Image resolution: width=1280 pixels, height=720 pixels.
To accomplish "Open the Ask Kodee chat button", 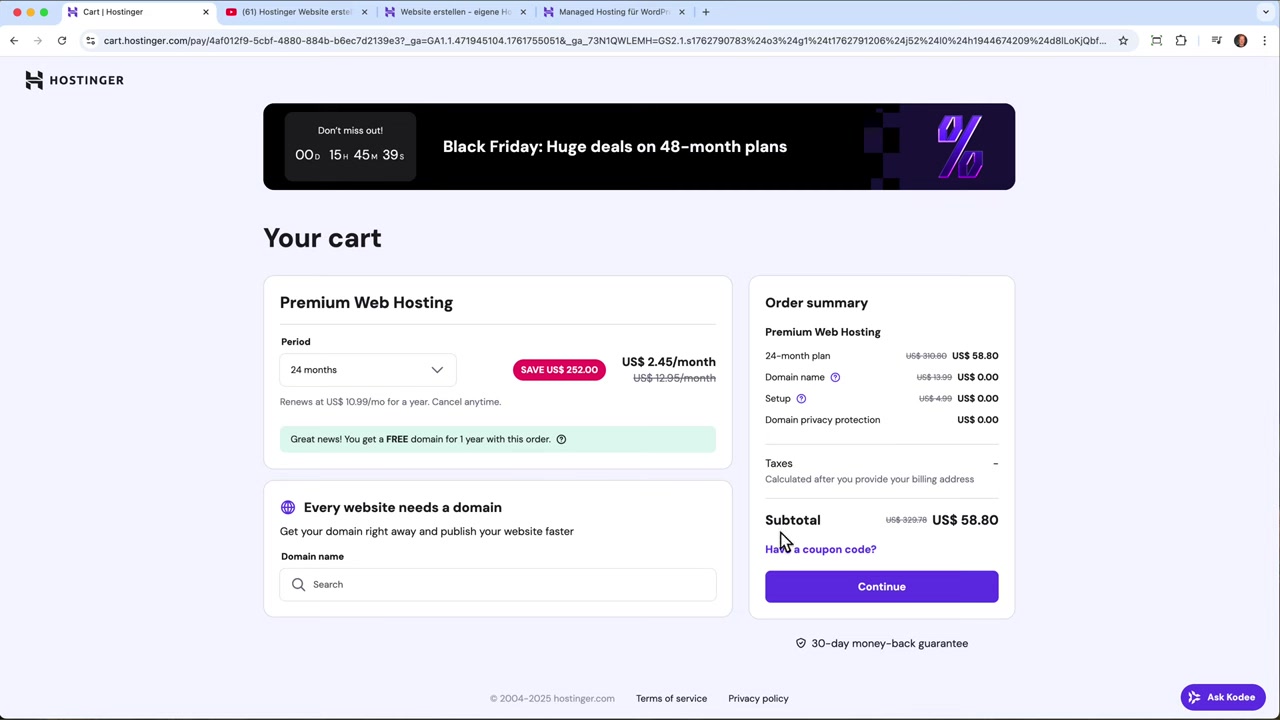I will pos(1222,698).
